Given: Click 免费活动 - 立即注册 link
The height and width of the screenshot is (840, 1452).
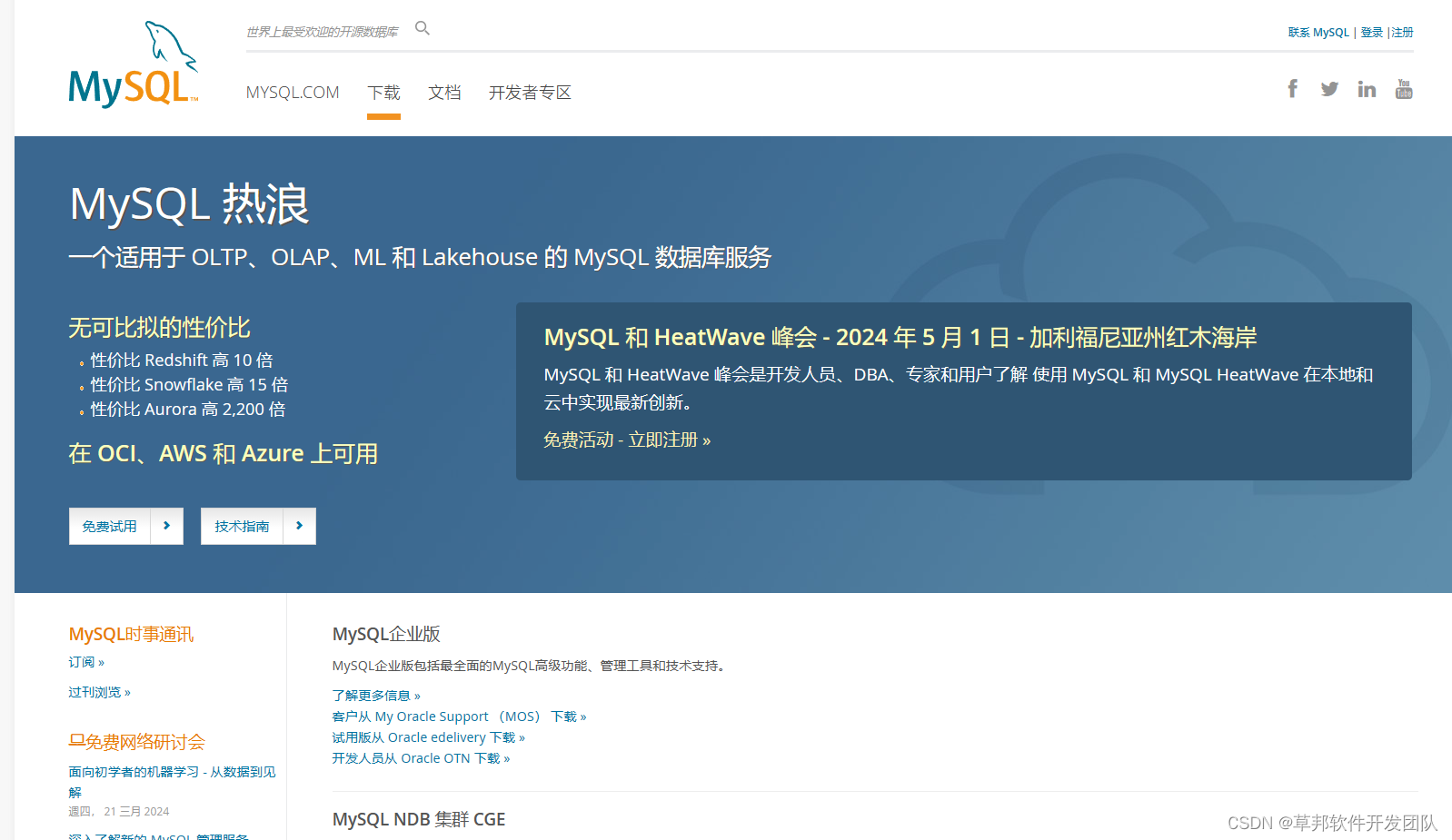Looking at the screenshot, I should point(627,440).
